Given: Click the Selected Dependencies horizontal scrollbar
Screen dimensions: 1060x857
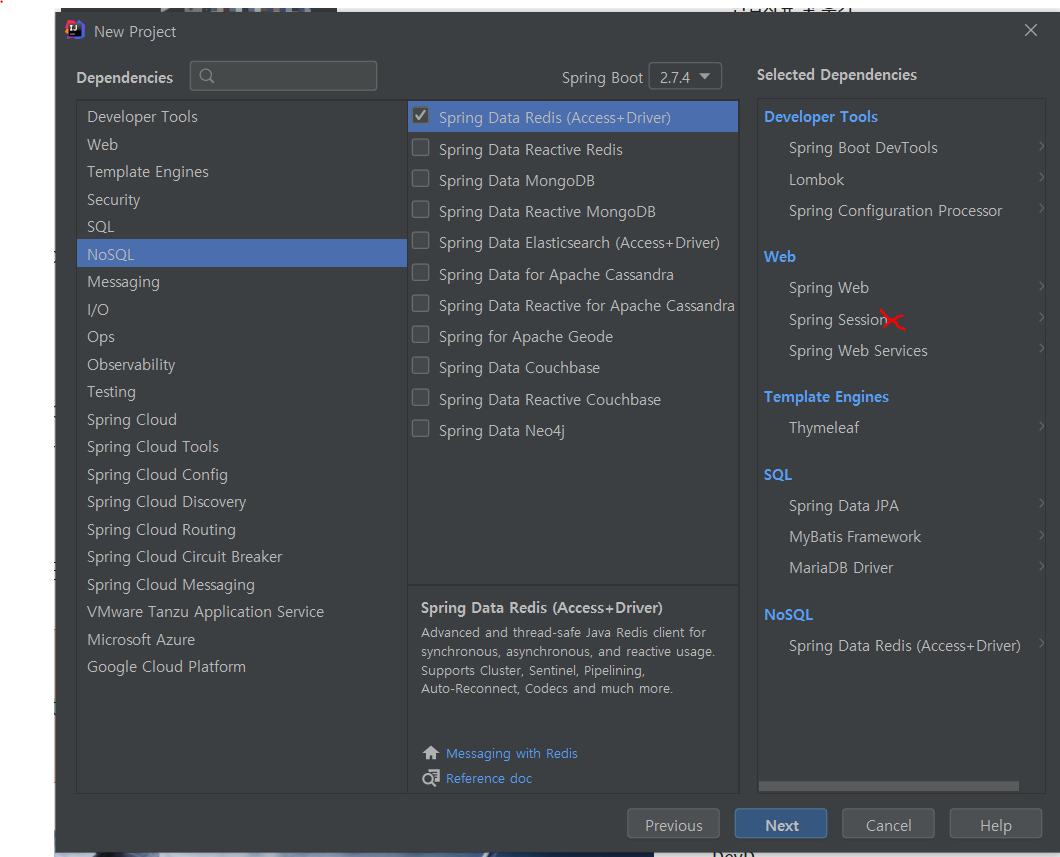Looking at the screenshot, I should pos(888,786).
